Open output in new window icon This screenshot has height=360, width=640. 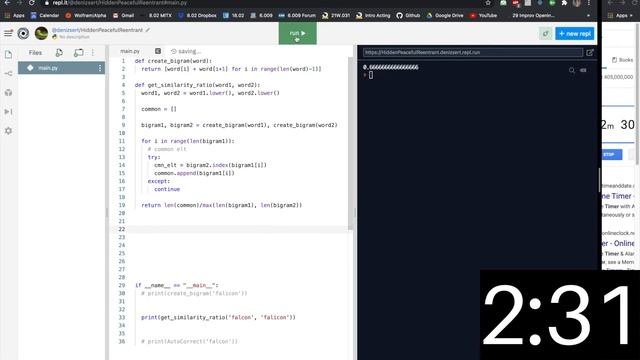tap(590, 52)
